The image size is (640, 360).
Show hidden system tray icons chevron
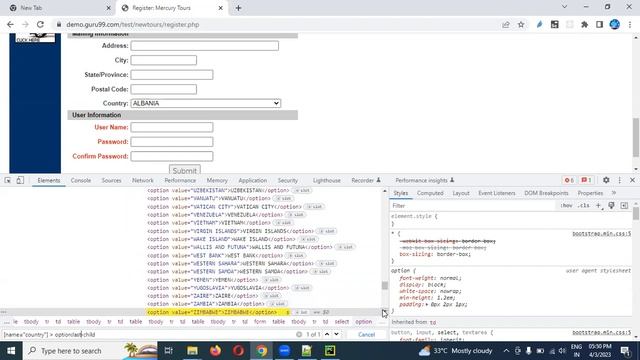[x=506, y=351]
